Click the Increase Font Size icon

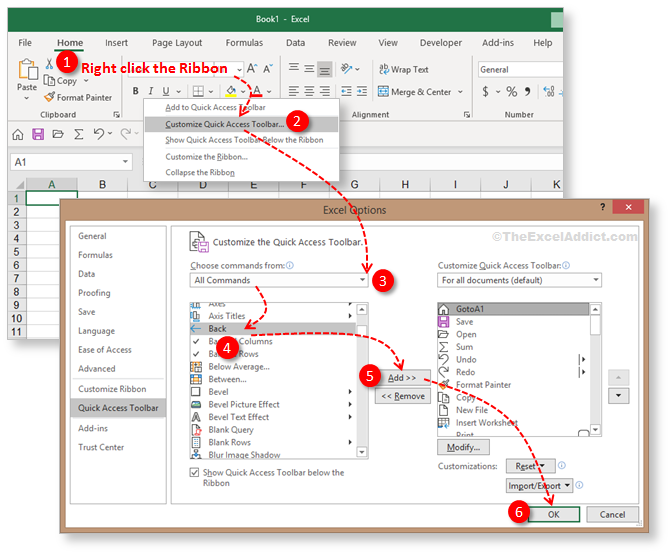click(x=252, y=68)
